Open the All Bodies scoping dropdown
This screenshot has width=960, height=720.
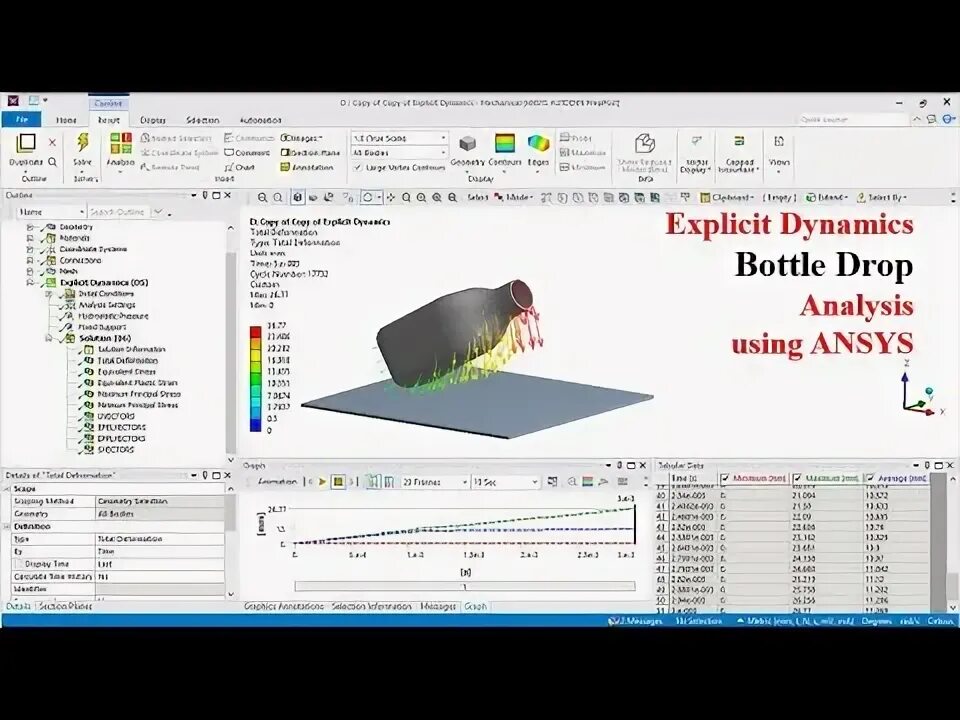pyautogui.click(x=399, y=152)
